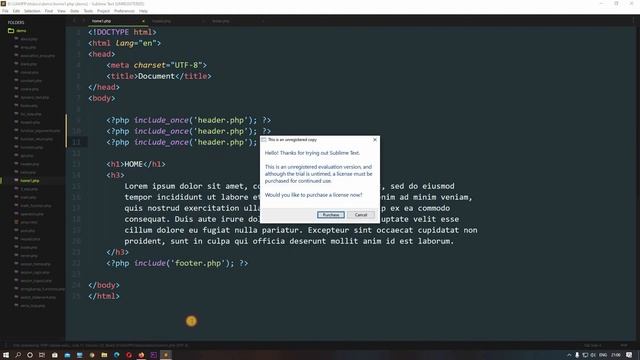
Task: Close the home1.php tab
Action: [x=143, y=21]
